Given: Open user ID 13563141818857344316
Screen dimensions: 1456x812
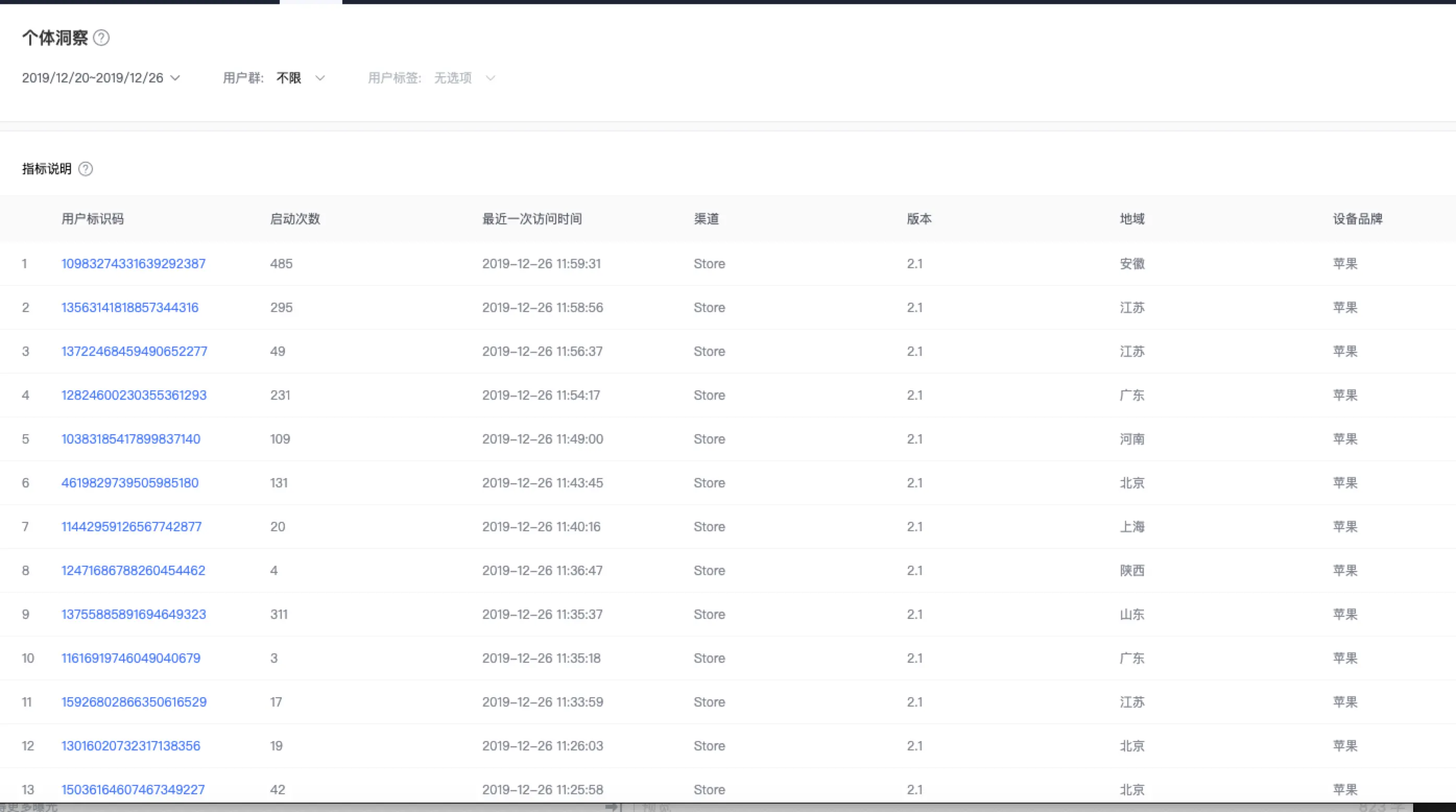Looking at the screenshot, I should (130, 307).
